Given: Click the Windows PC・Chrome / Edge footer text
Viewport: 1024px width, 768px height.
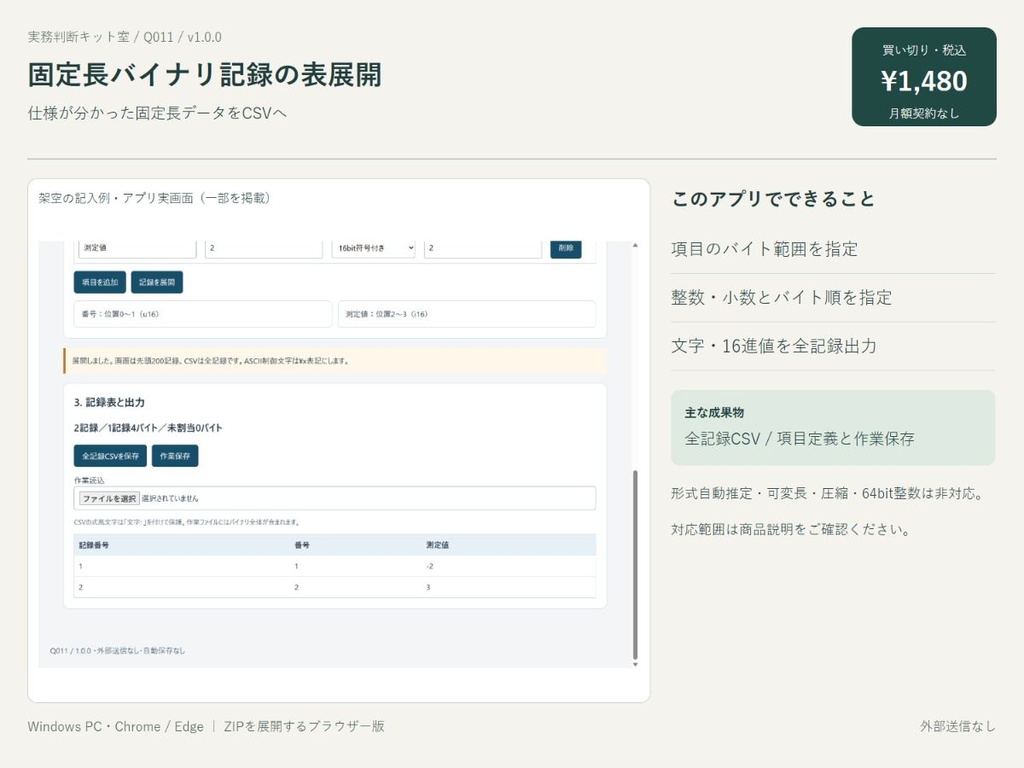Looking at the screenshot, I should [116, 726].
